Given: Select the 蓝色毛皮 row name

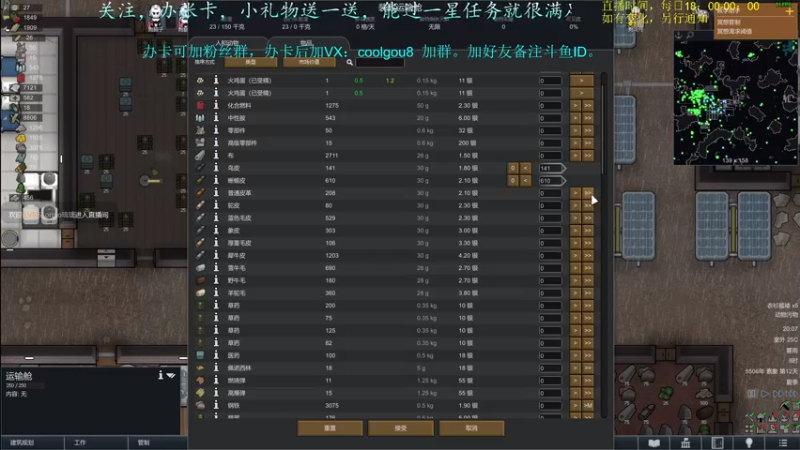Looking at the screenshot, I should pyautogui.click(x=239, y=218).
